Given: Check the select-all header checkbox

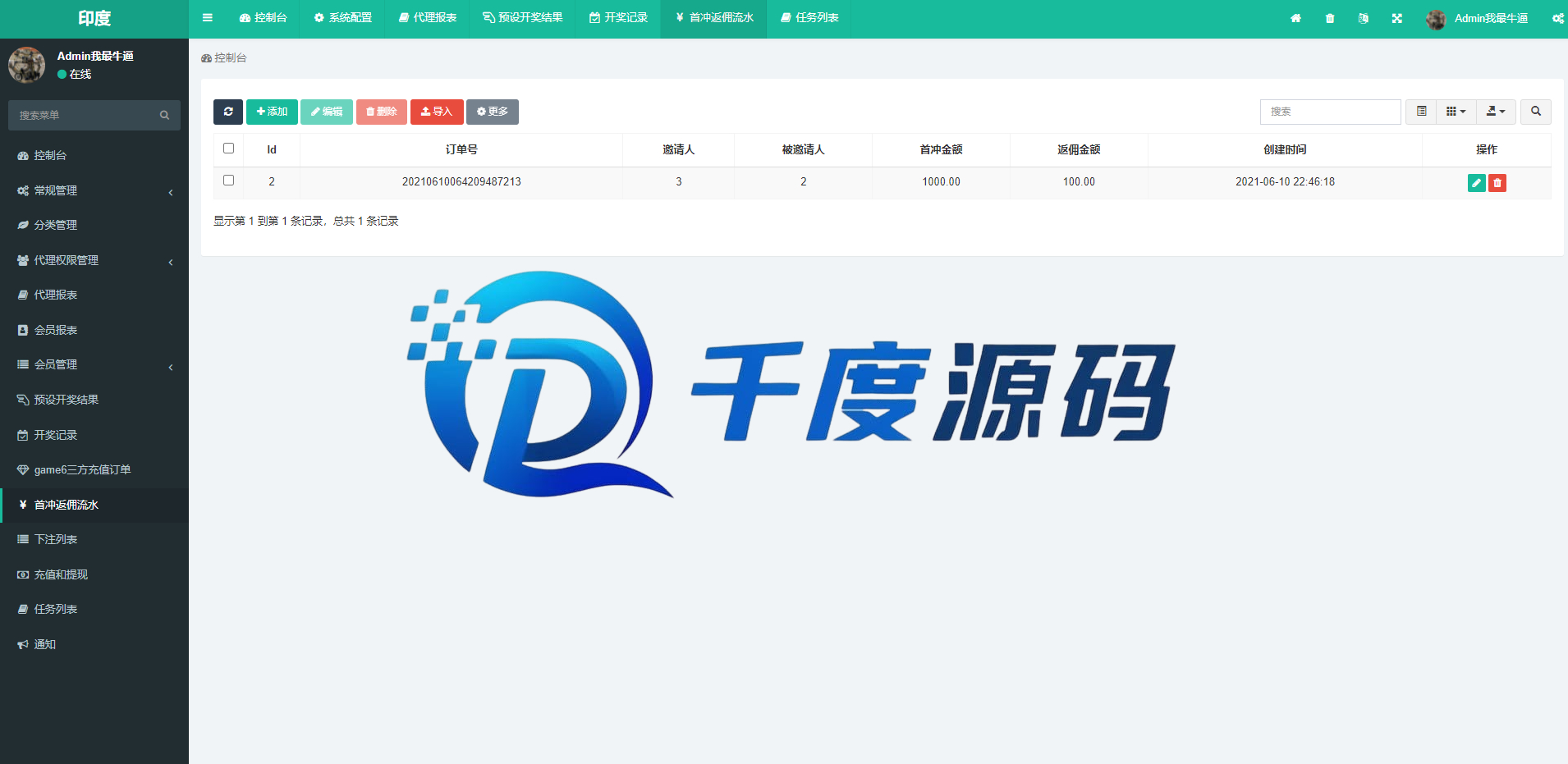Looking at the screenshot, I should click(229, 149).
